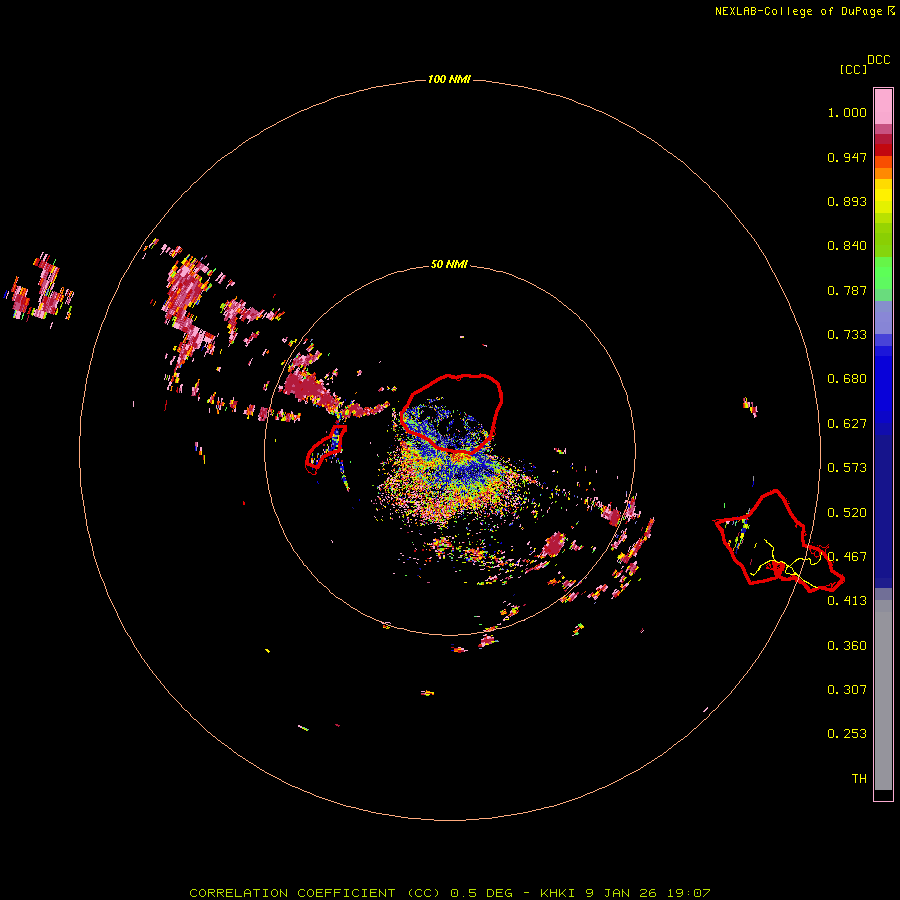
Task: Click the TH legend label
Action: (859, 778)
